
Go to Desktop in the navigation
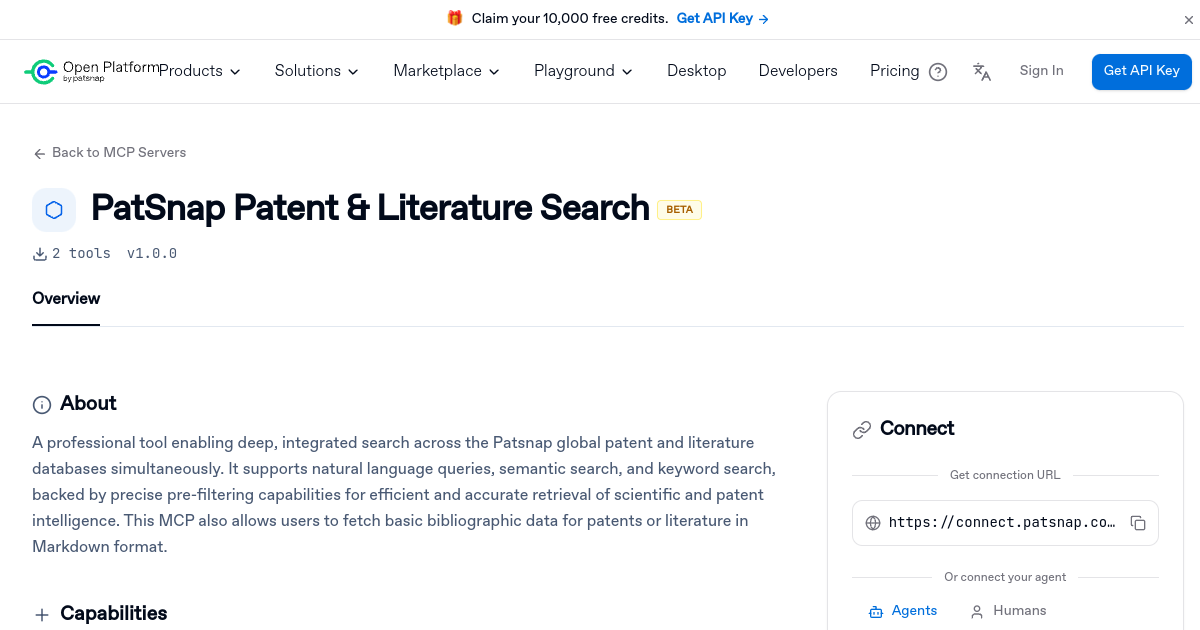(697, 71)
